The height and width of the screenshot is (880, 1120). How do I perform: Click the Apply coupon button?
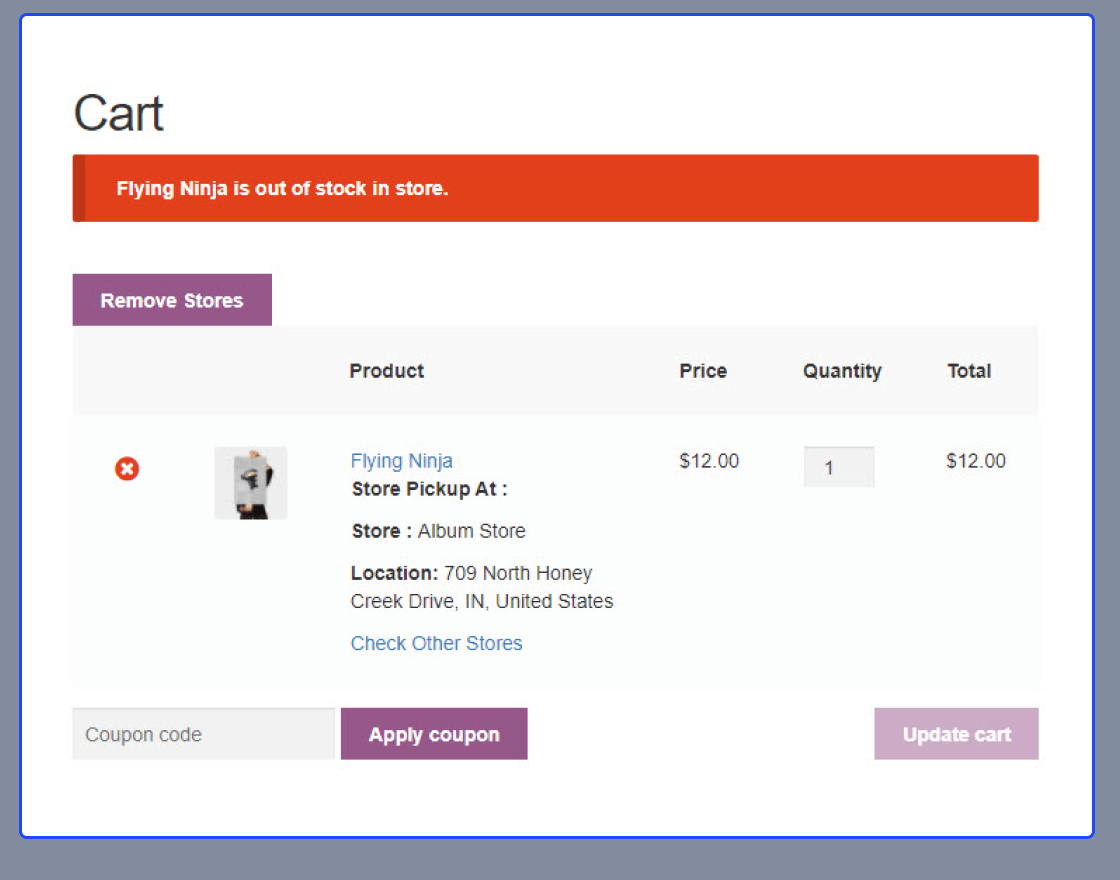click(434, 733)
